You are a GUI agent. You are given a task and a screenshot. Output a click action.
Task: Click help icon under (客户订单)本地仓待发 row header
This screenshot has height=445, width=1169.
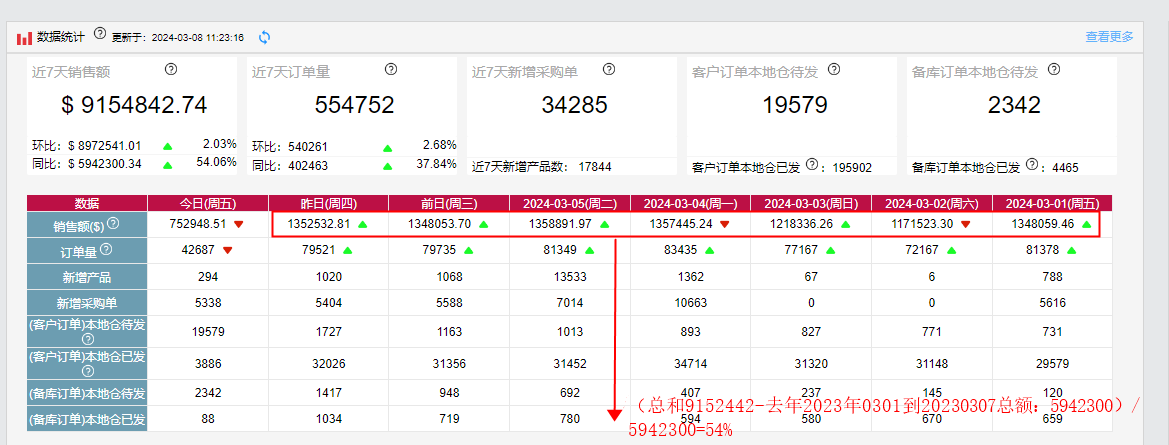[x=86, y=339]
